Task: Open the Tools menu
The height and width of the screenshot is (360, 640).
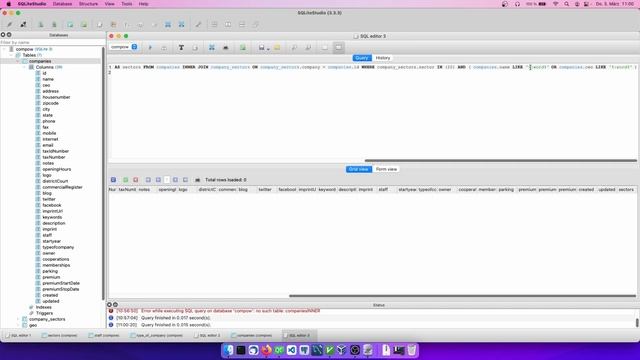Action: click(x=127, y=4)
